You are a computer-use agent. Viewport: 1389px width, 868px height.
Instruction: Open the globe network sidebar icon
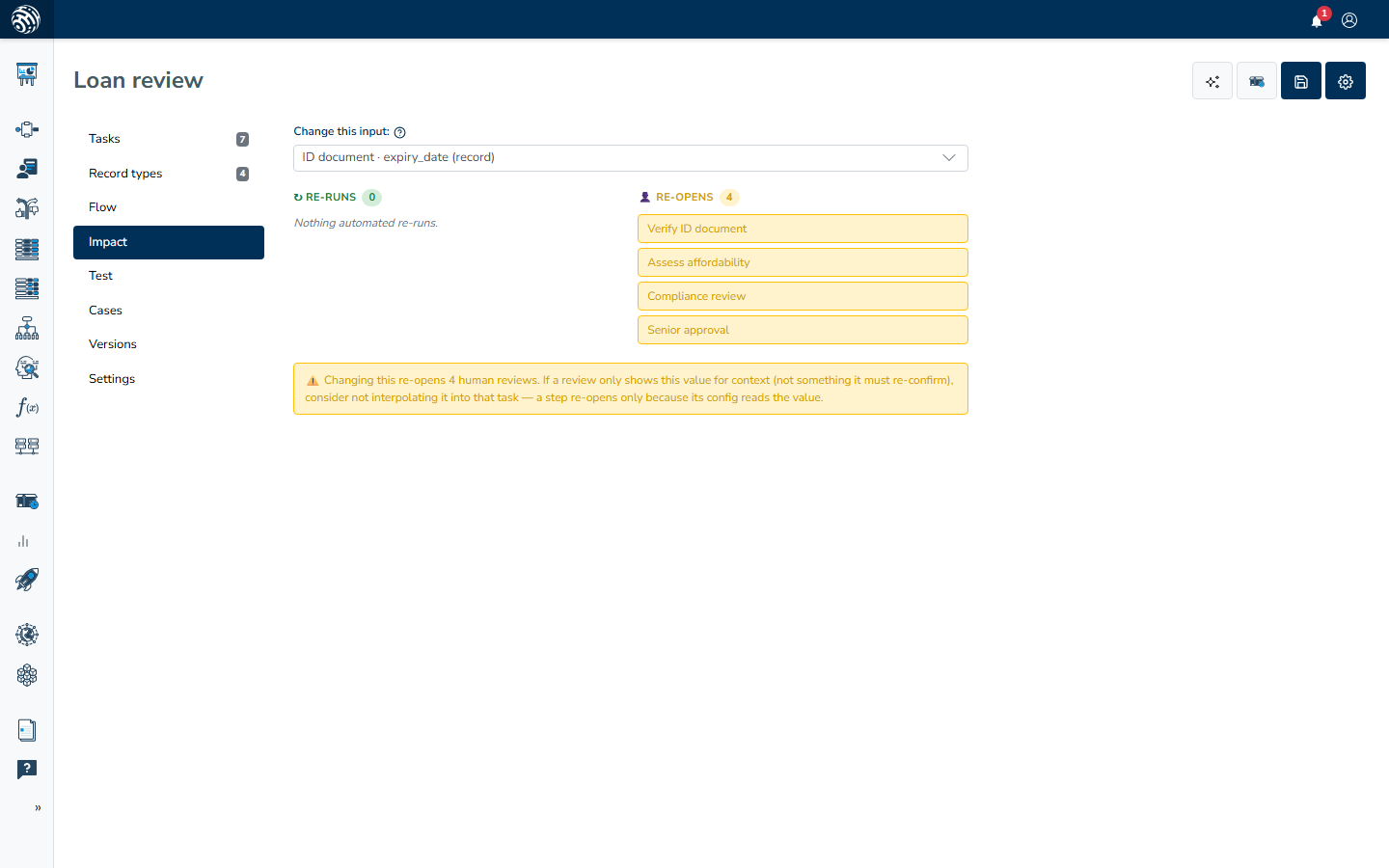(27, 635)
